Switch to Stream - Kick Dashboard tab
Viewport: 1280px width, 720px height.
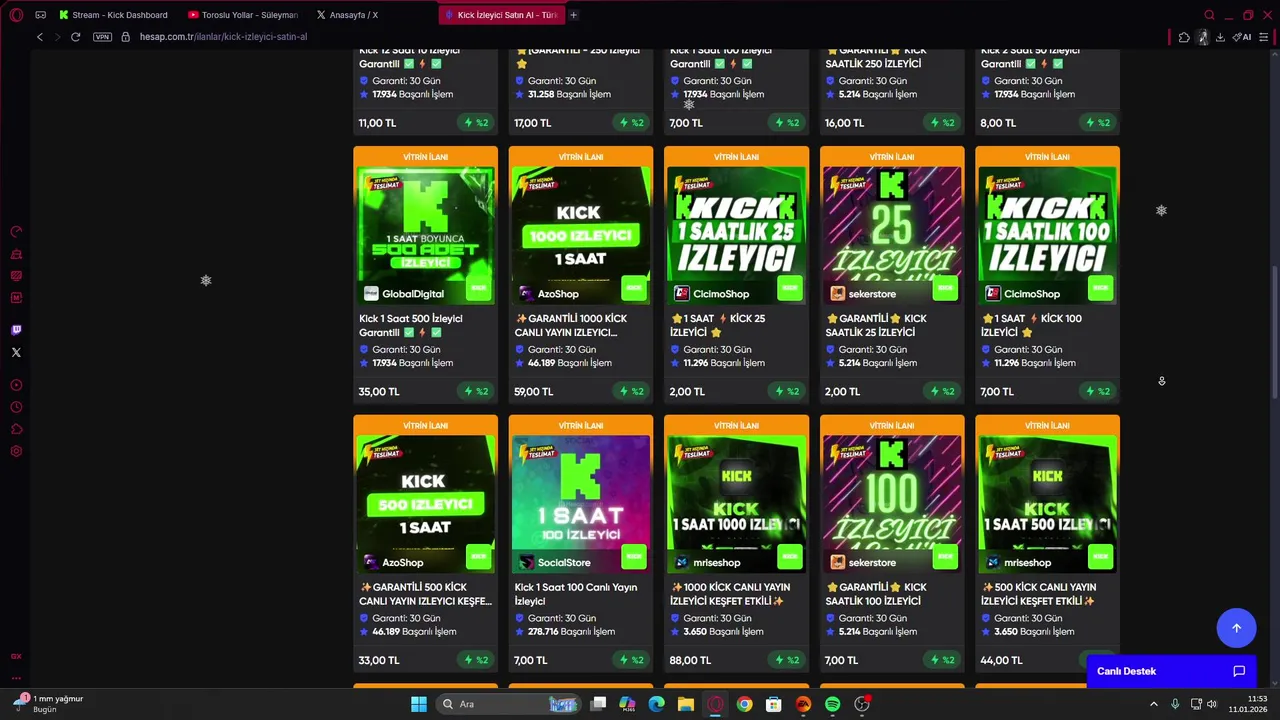click(114, 15)
